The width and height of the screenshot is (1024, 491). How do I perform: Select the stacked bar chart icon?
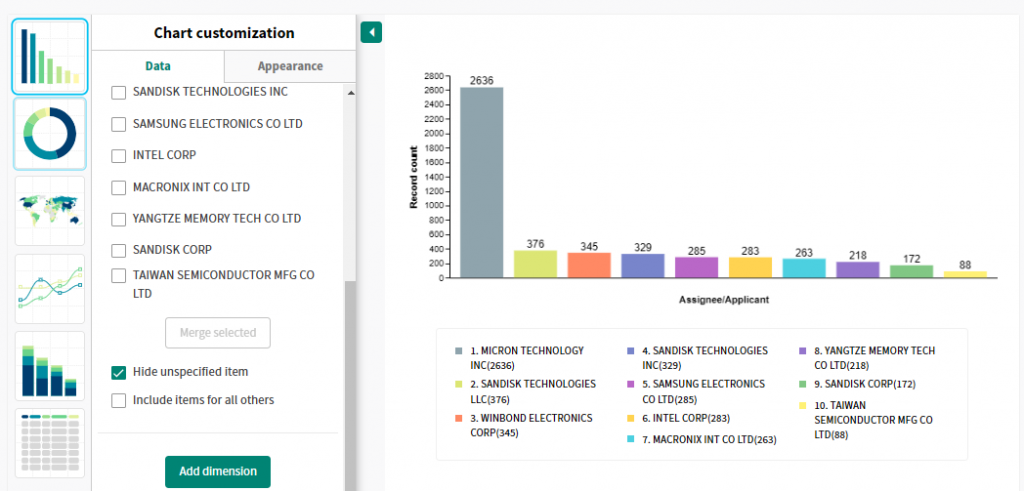(x=50, y=366)
